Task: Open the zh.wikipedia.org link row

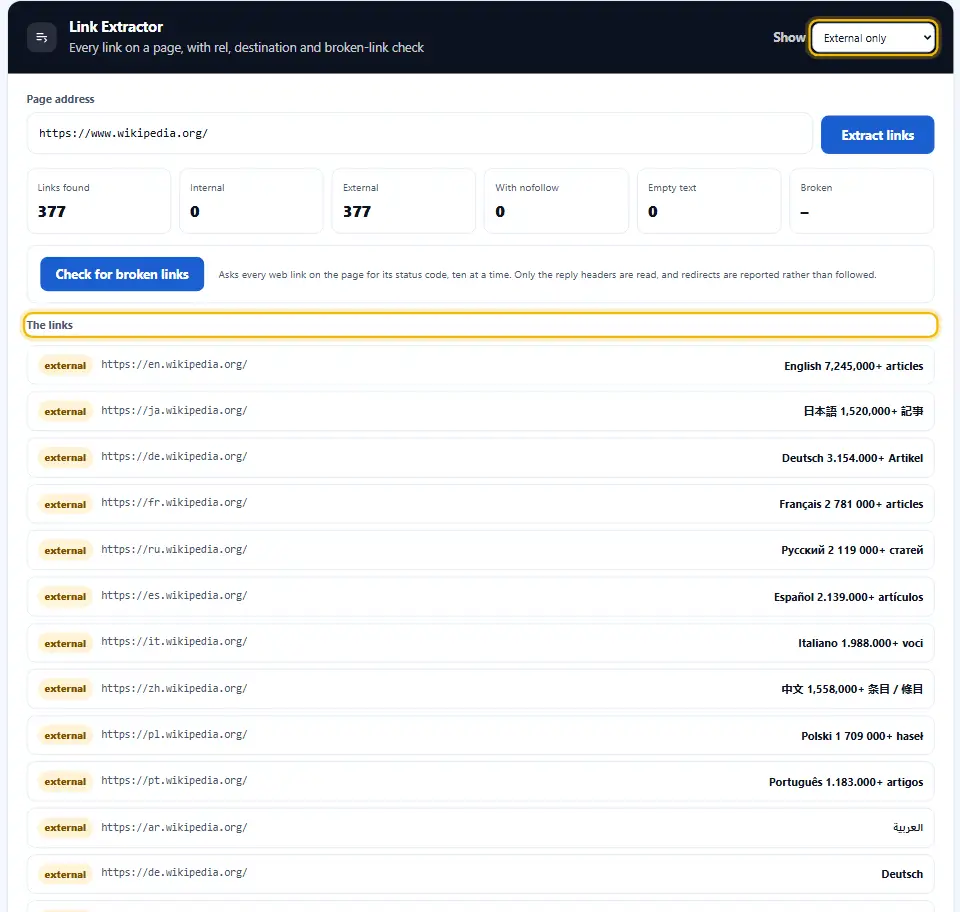Action: [x=481, y=689]
